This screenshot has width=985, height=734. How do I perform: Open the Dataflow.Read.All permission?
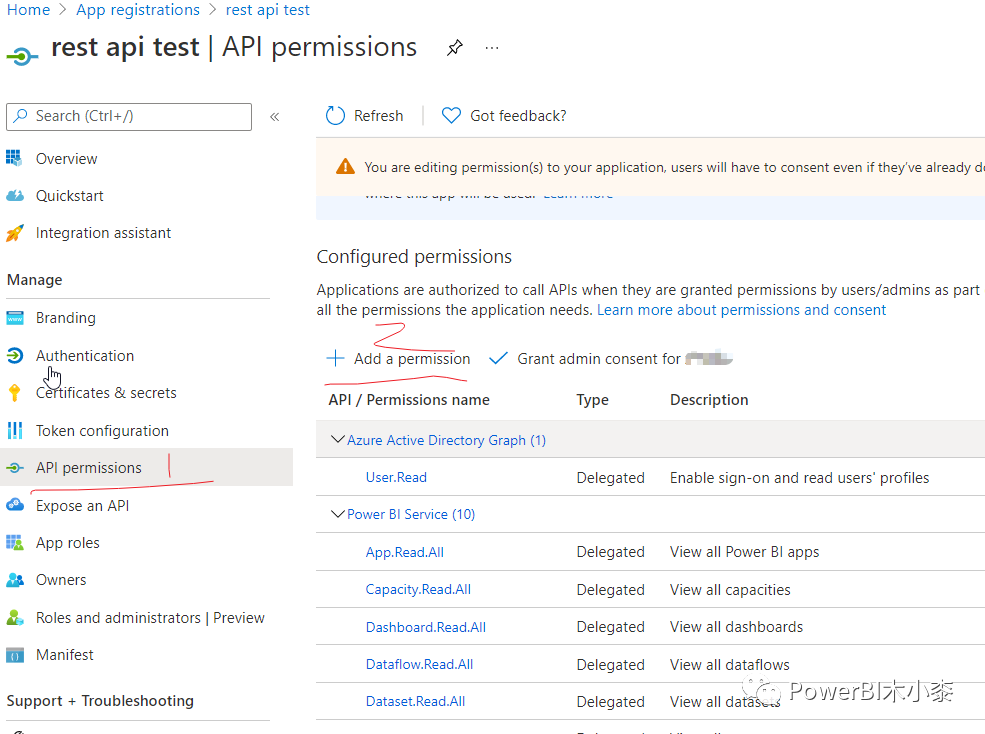point(420,664)
